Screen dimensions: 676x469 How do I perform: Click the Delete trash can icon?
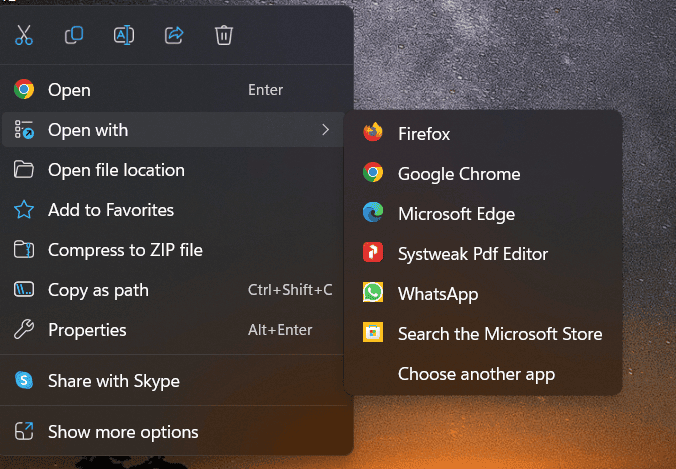coord(224,36)
